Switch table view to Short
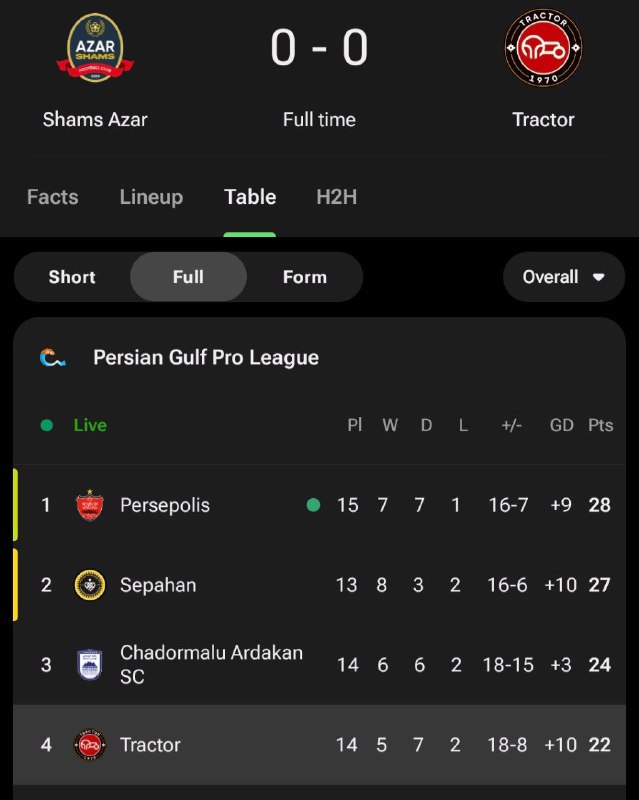This screenshot has width=639, height=800. point(72,277)
